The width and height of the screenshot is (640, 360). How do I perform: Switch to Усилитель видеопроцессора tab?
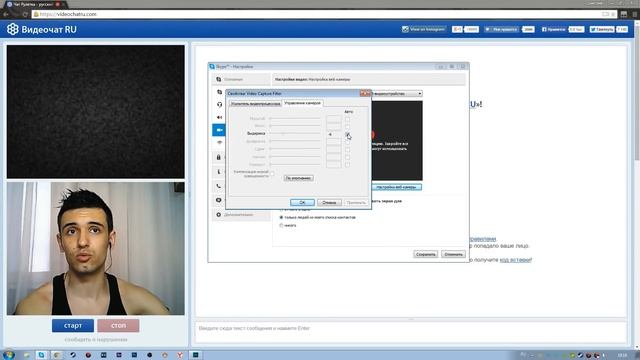pyautogui.click(x=256, y=104)
